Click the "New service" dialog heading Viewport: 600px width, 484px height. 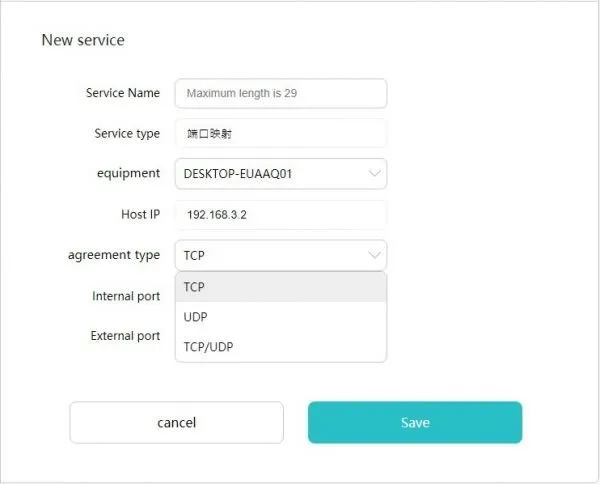coord(83,40)
